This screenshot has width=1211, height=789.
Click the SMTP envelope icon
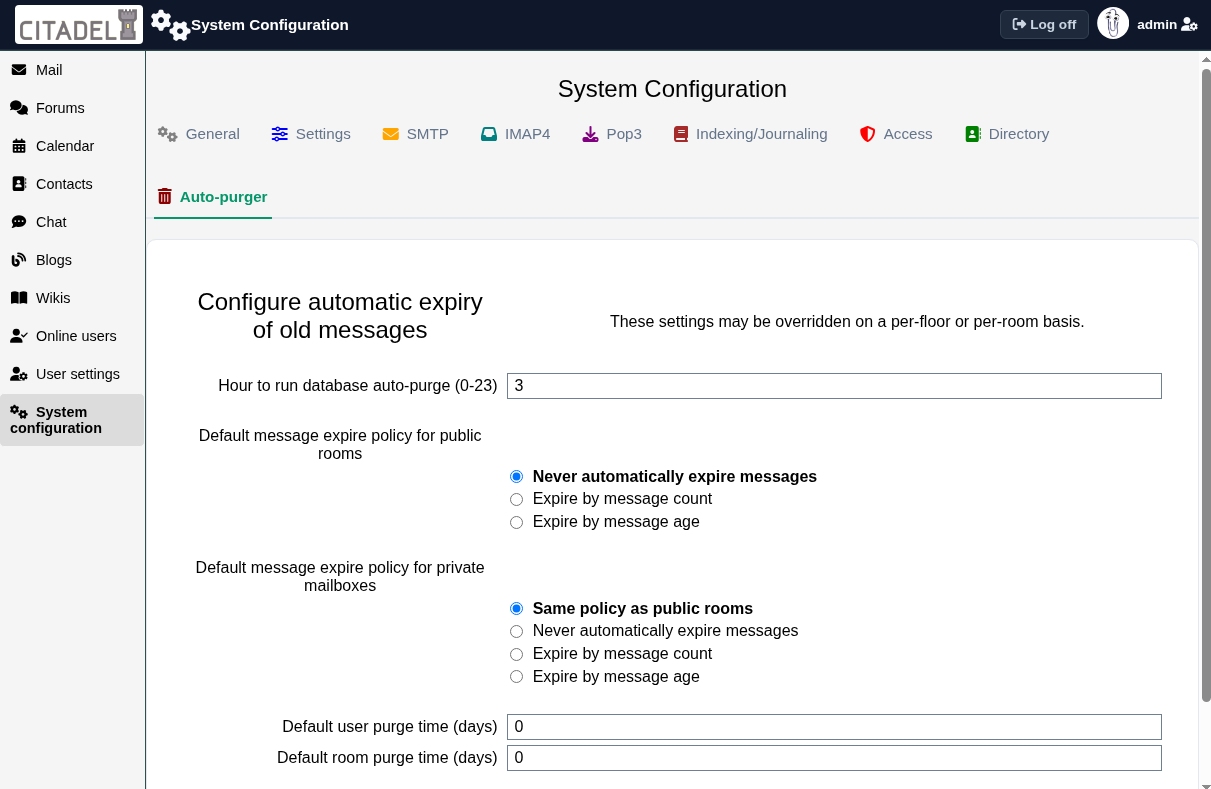(391, 134)
